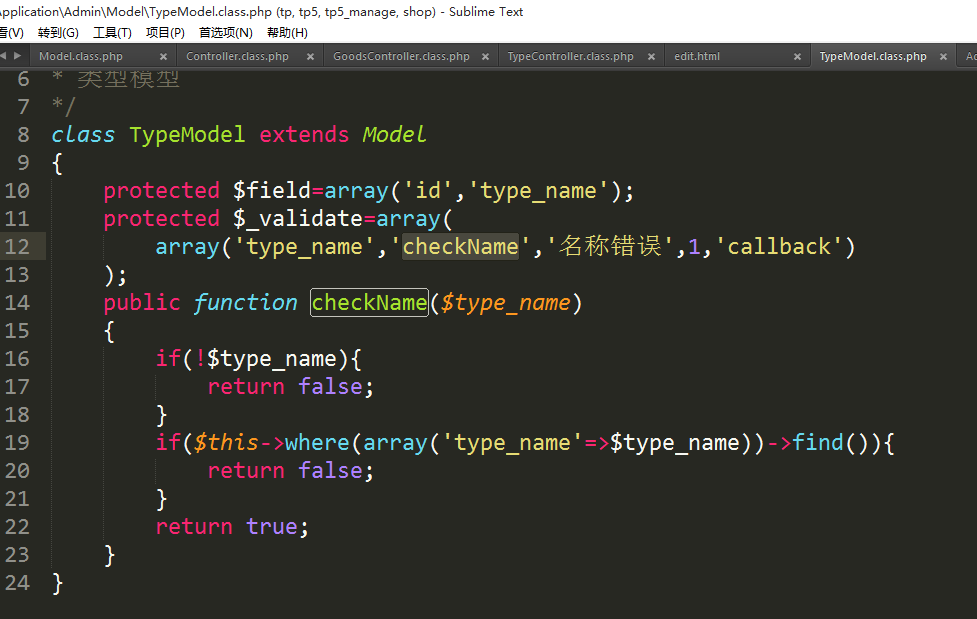The width and height of the screenshot is (977, 619).
Task: Close the GoodsController.class.php tab
Action: [486, 57]
